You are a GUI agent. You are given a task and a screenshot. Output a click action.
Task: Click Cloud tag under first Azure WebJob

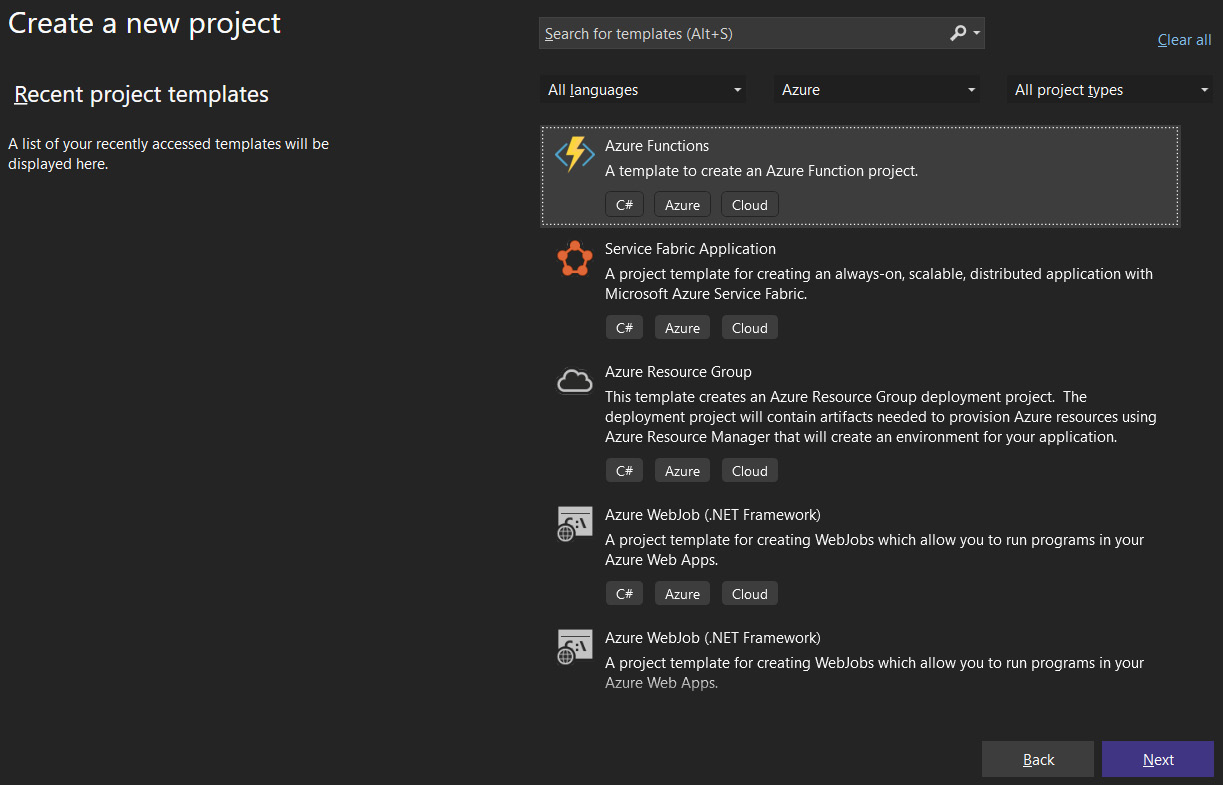(x=749, y=594)
